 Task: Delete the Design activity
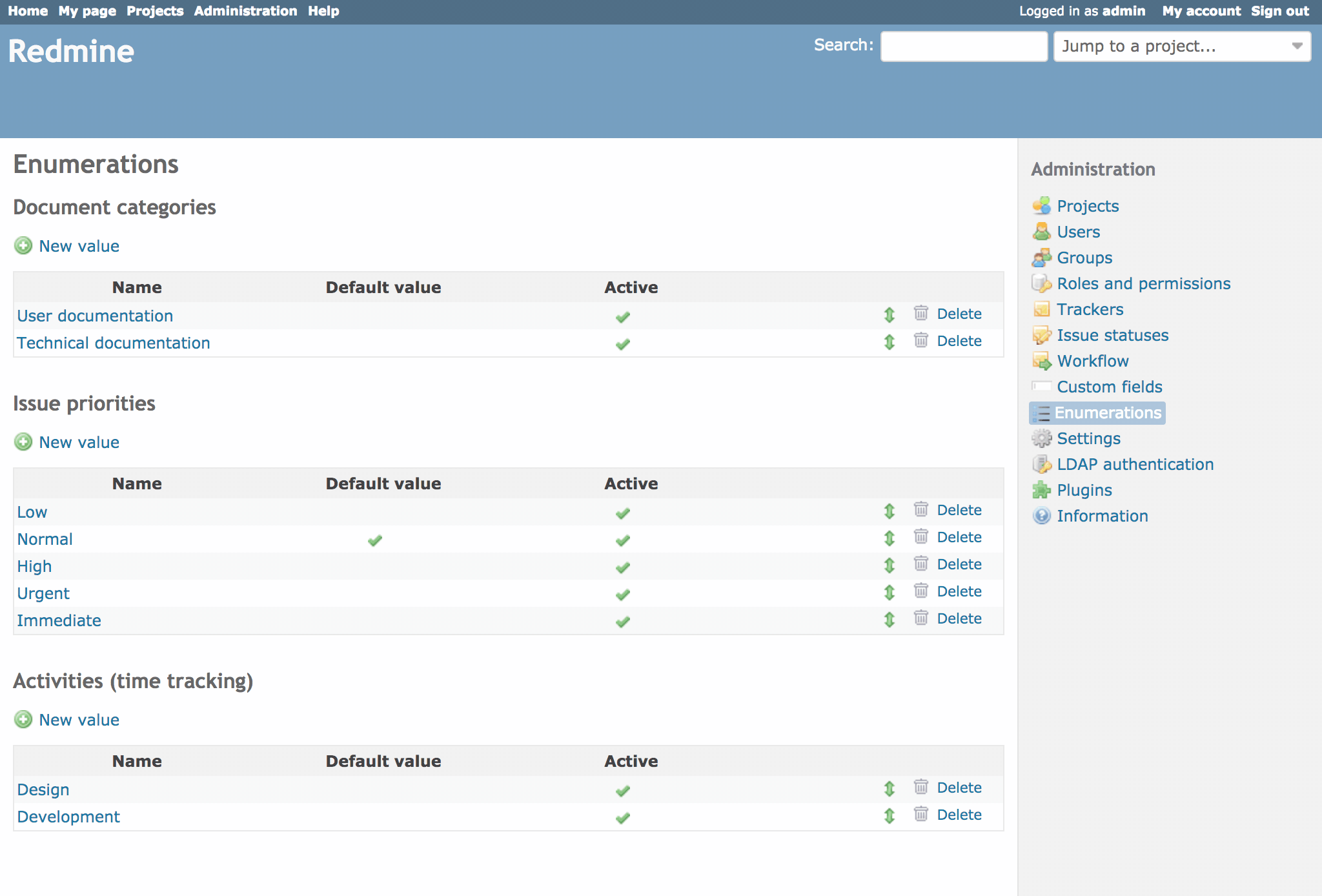coord(959,788)
